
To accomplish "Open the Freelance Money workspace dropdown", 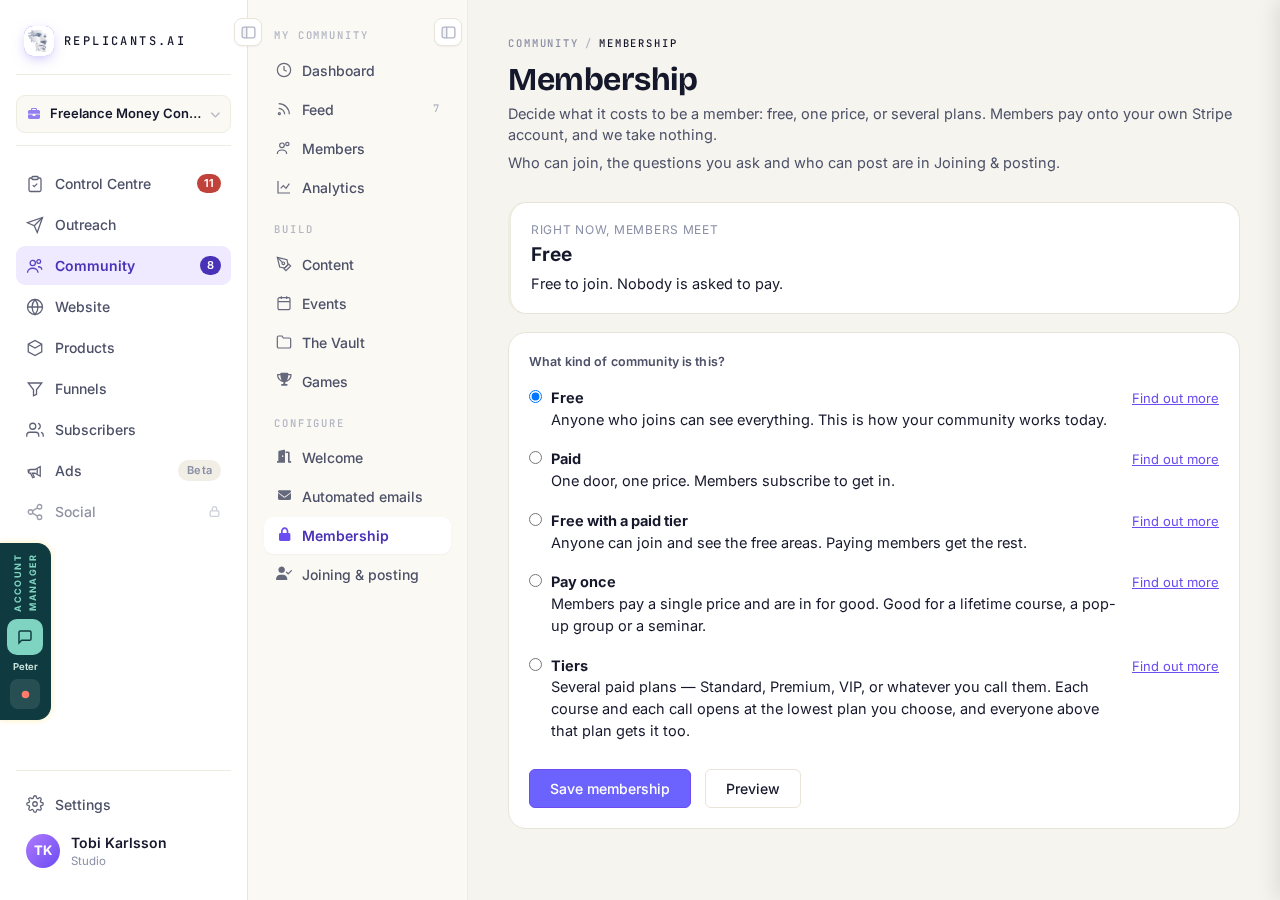I will tap(123, 114).
